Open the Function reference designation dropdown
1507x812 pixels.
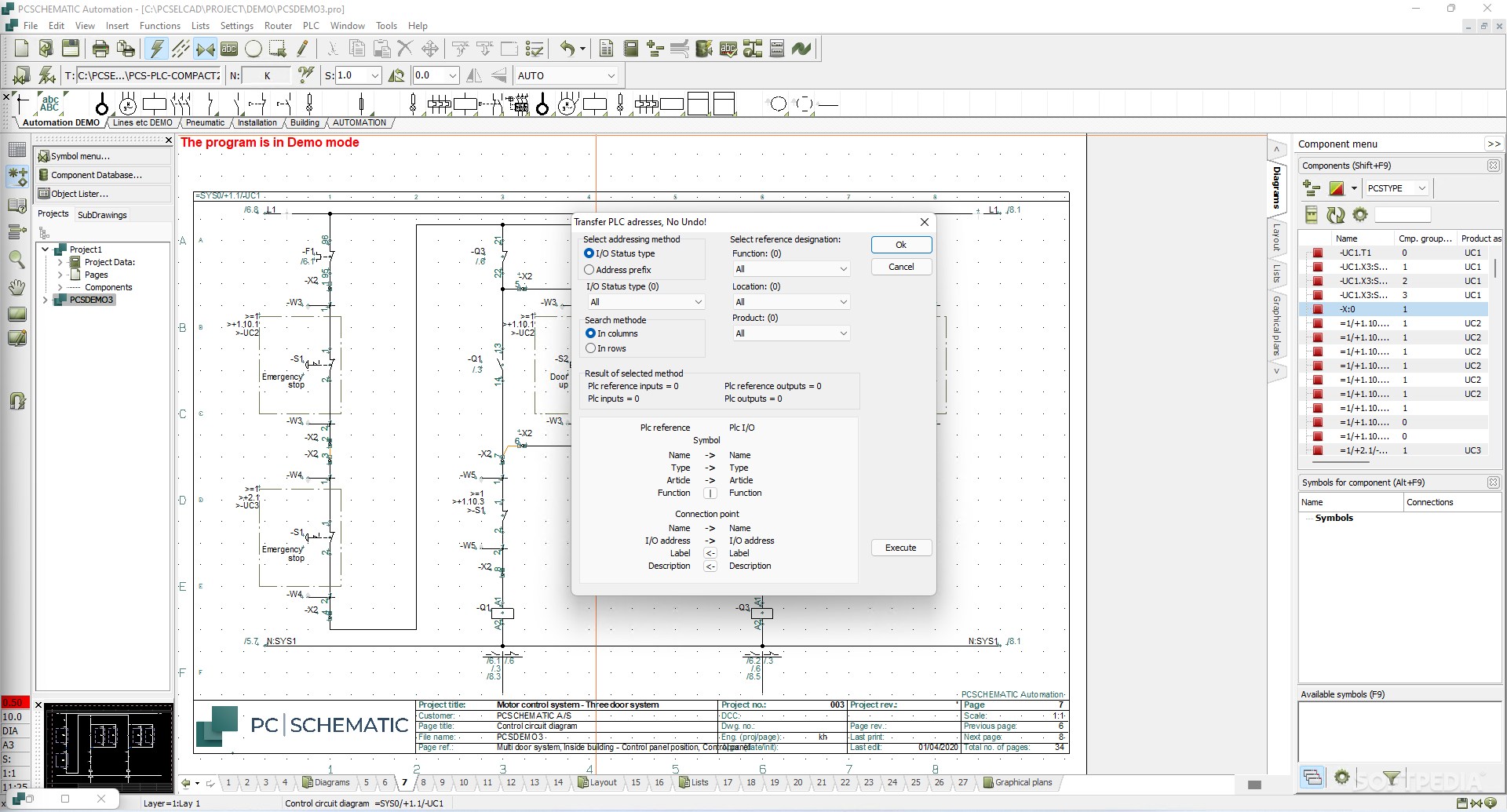[791, 269]
